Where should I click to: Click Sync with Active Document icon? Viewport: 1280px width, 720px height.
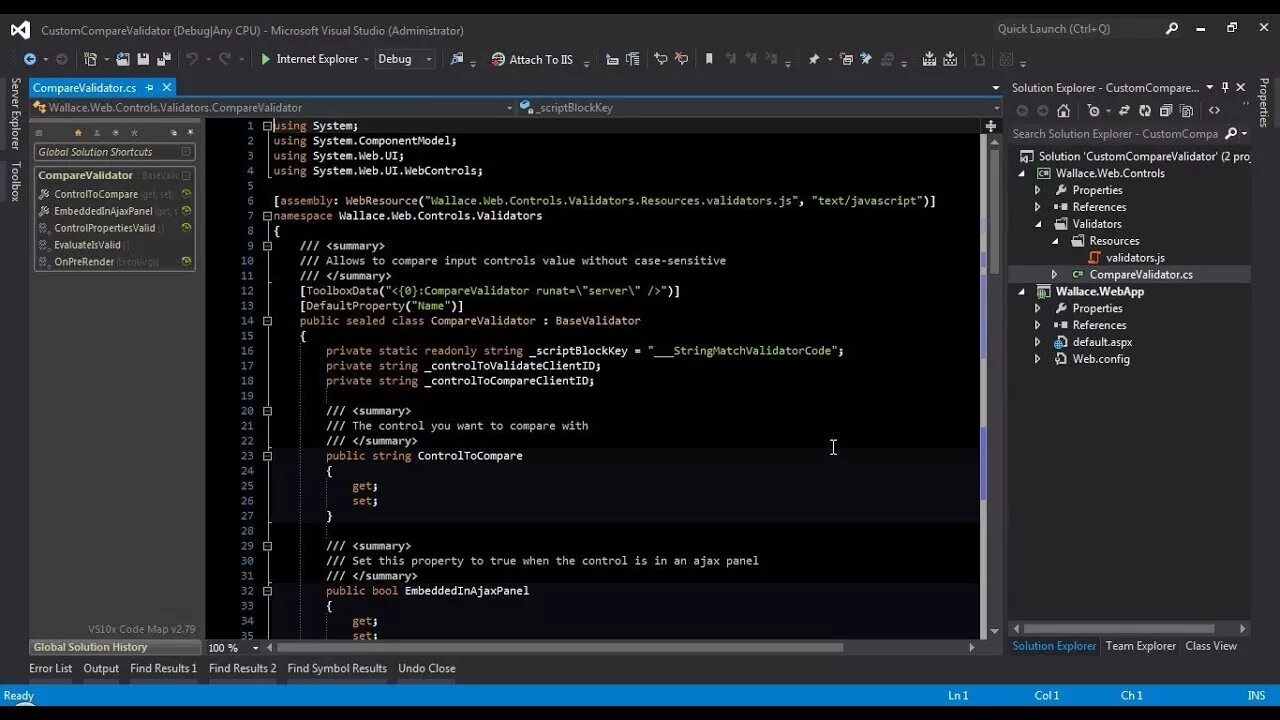coord(1124,111)
